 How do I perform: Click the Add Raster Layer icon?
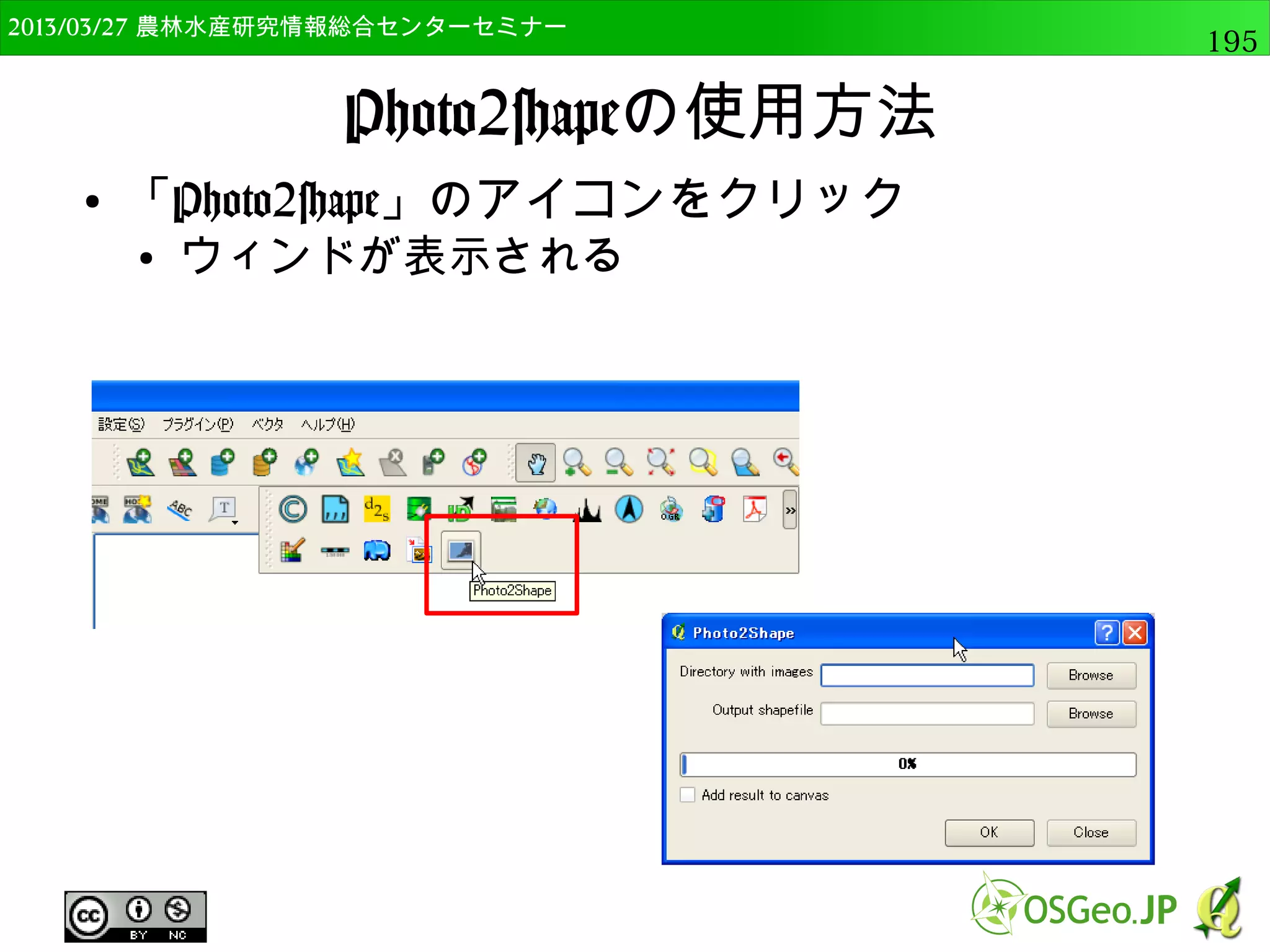(x=183, y=462)
